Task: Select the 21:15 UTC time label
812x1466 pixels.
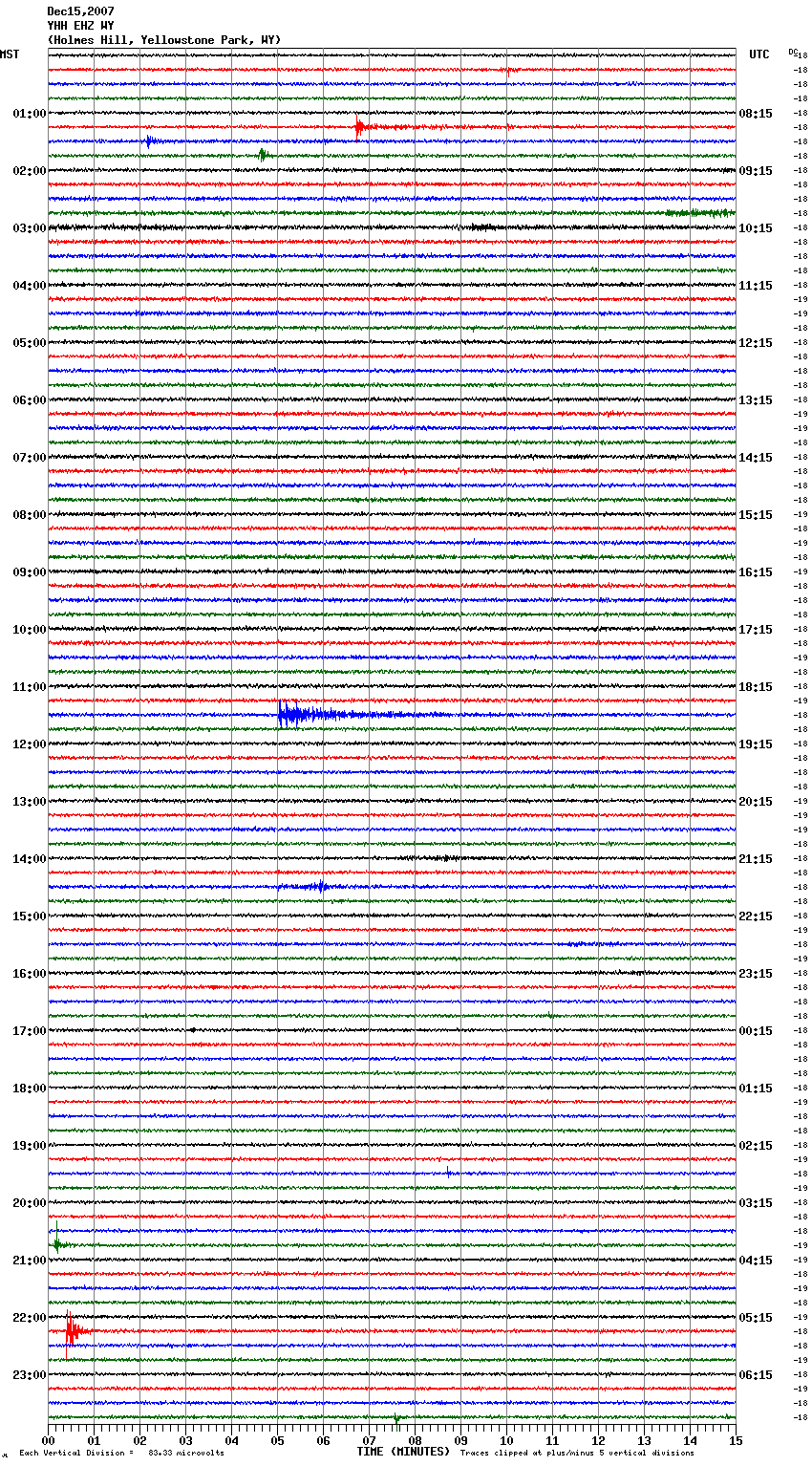Action: pyautogui.click(x=756, y=859)
